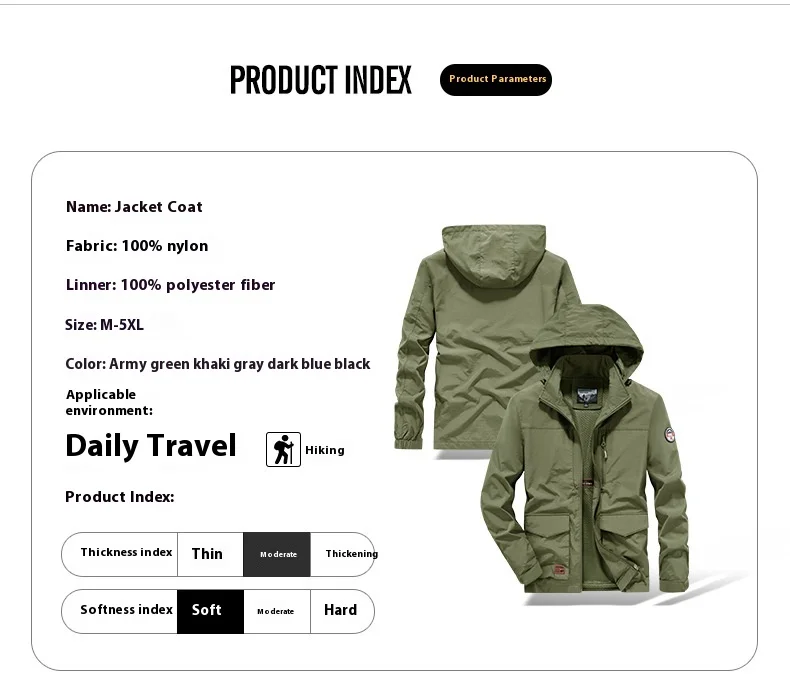The image size is (790, 678).
Task: Choose Moderate in the softness index
Action: [x=277, y=611]
